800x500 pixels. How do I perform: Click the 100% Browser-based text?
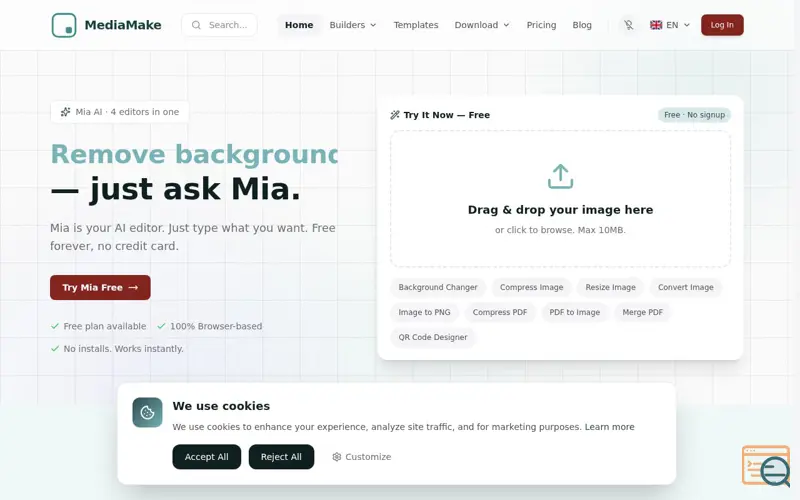click(x=216, y=326)
